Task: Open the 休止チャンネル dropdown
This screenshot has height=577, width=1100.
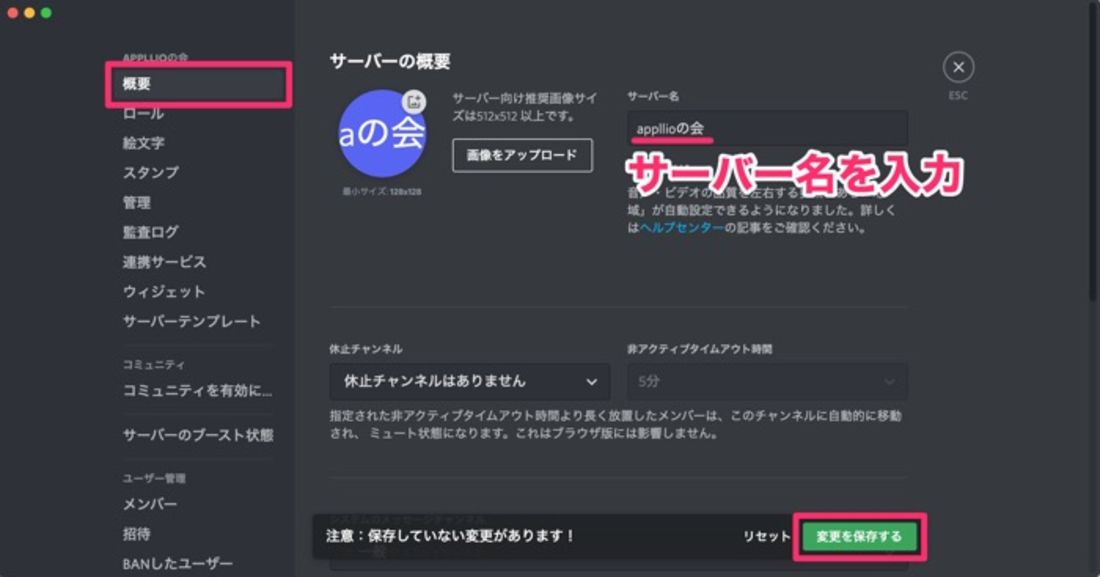Action: coord(469,381)
